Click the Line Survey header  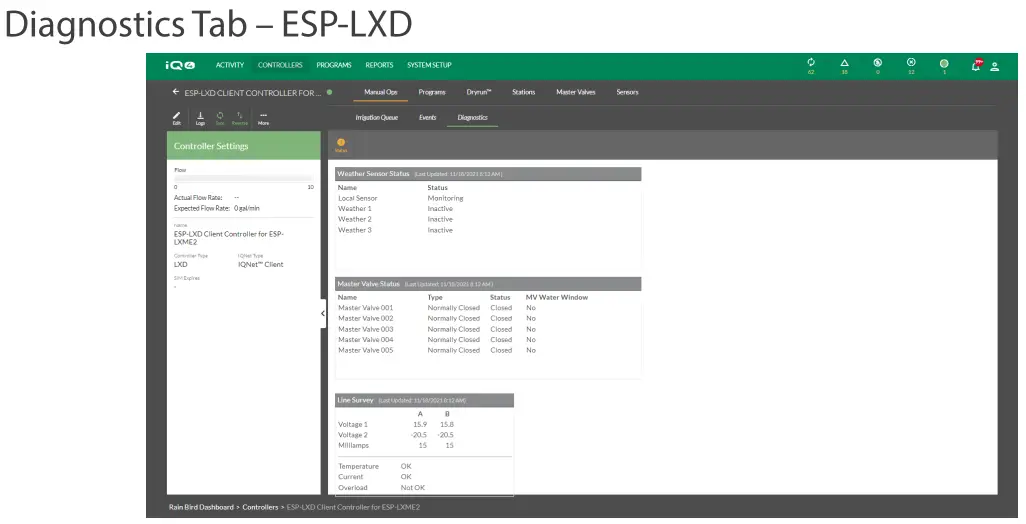[425, 400]
